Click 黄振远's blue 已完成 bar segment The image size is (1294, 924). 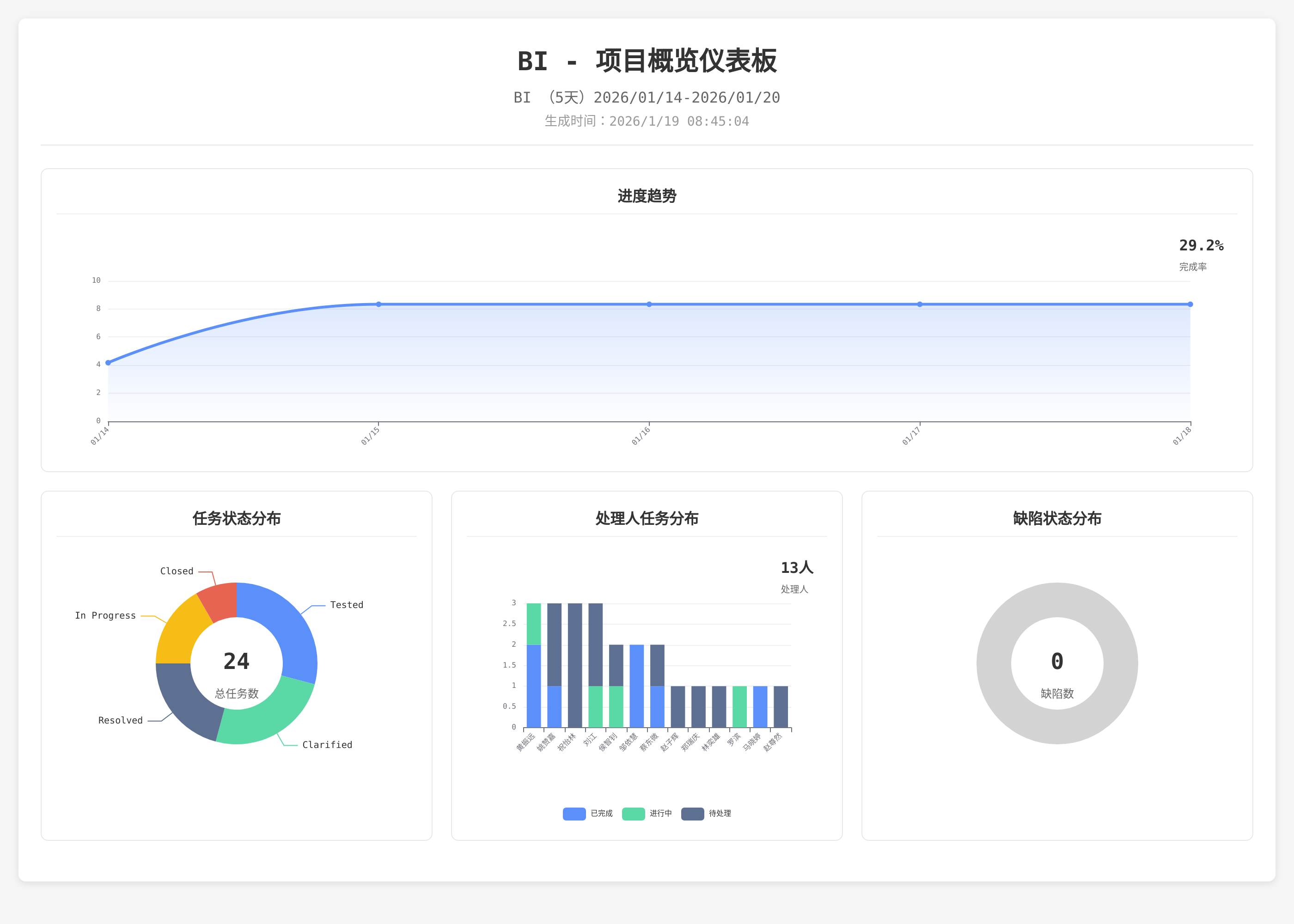534,686
